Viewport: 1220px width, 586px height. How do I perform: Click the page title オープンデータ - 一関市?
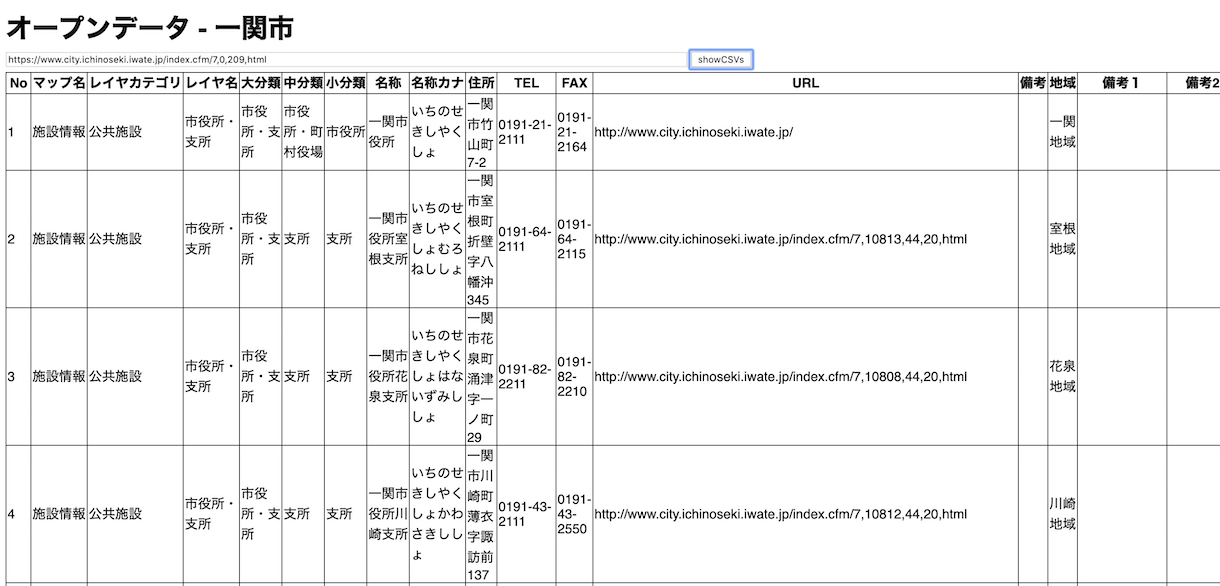150,28
